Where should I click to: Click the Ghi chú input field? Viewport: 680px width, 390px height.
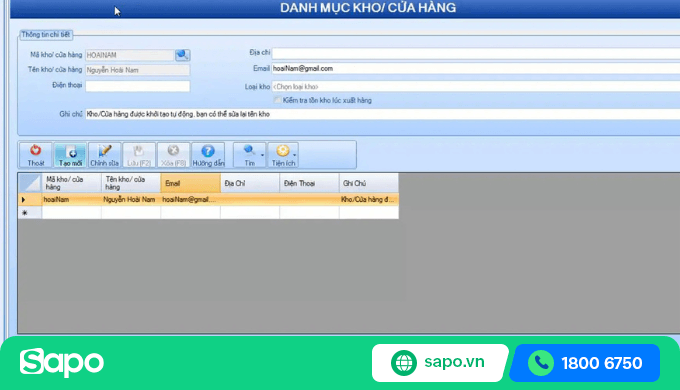pos(382,114)
